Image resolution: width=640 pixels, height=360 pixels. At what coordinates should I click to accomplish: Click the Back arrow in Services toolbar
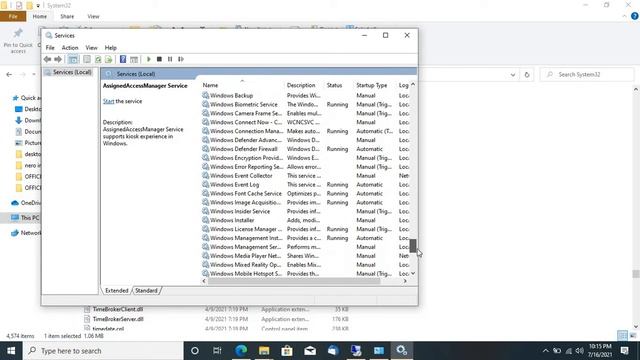tap(47, 59)
